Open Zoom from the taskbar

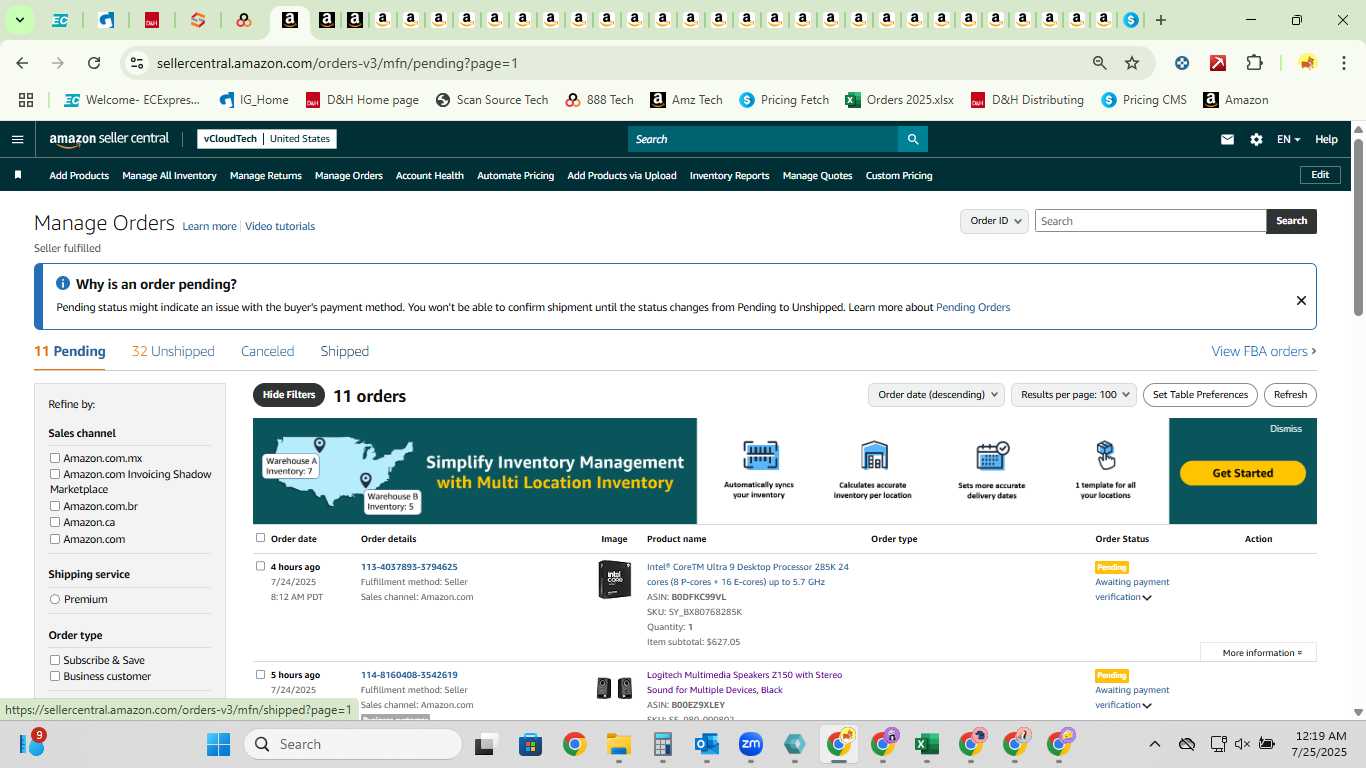point(751,744)
